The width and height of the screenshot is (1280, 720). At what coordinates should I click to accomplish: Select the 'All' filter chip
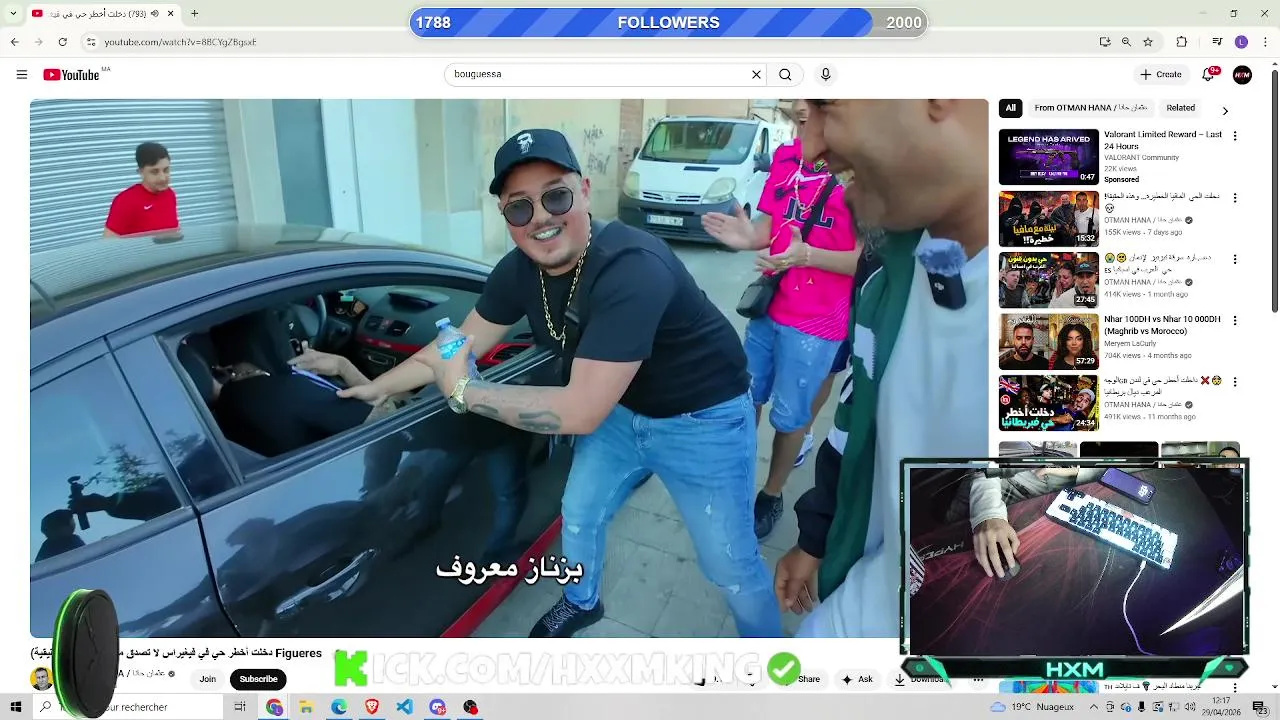click(x=1010, y=108)
